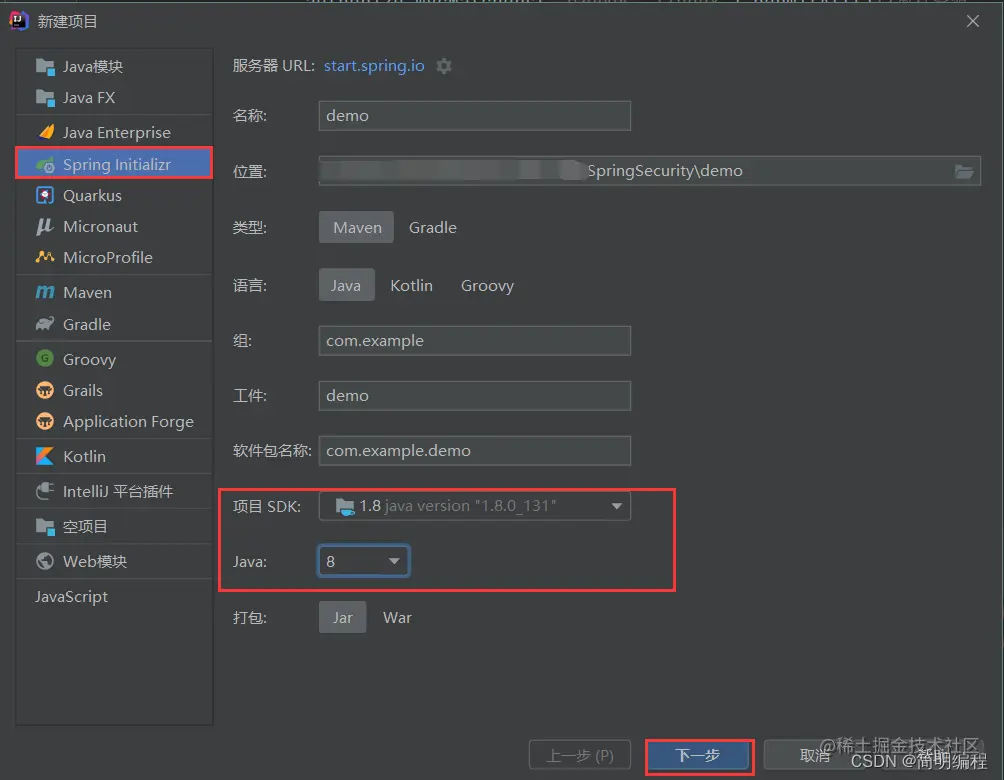Focus the 名称 field containing demo

click(x=474, y=116)
